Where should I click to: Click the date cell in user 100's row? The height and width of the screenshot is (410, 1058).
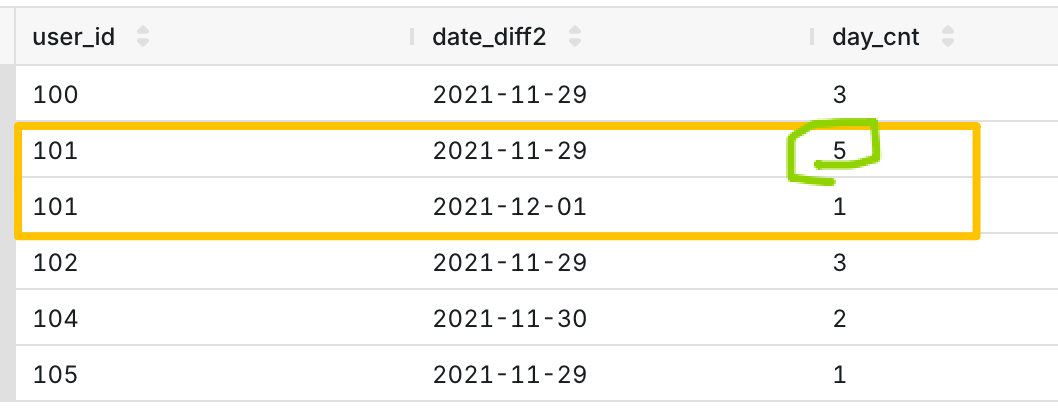(508, 95)
